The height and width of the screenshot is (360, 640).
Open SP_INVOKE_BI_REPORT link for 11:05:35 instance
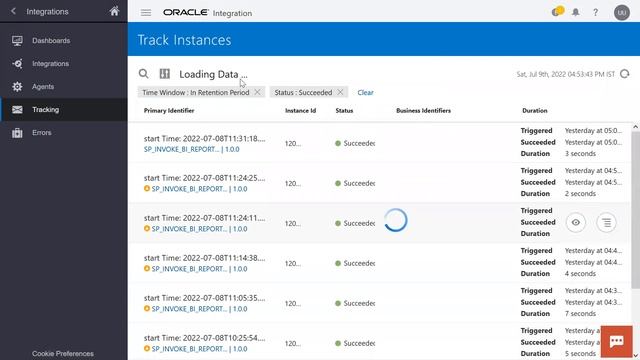click(199, 309)
